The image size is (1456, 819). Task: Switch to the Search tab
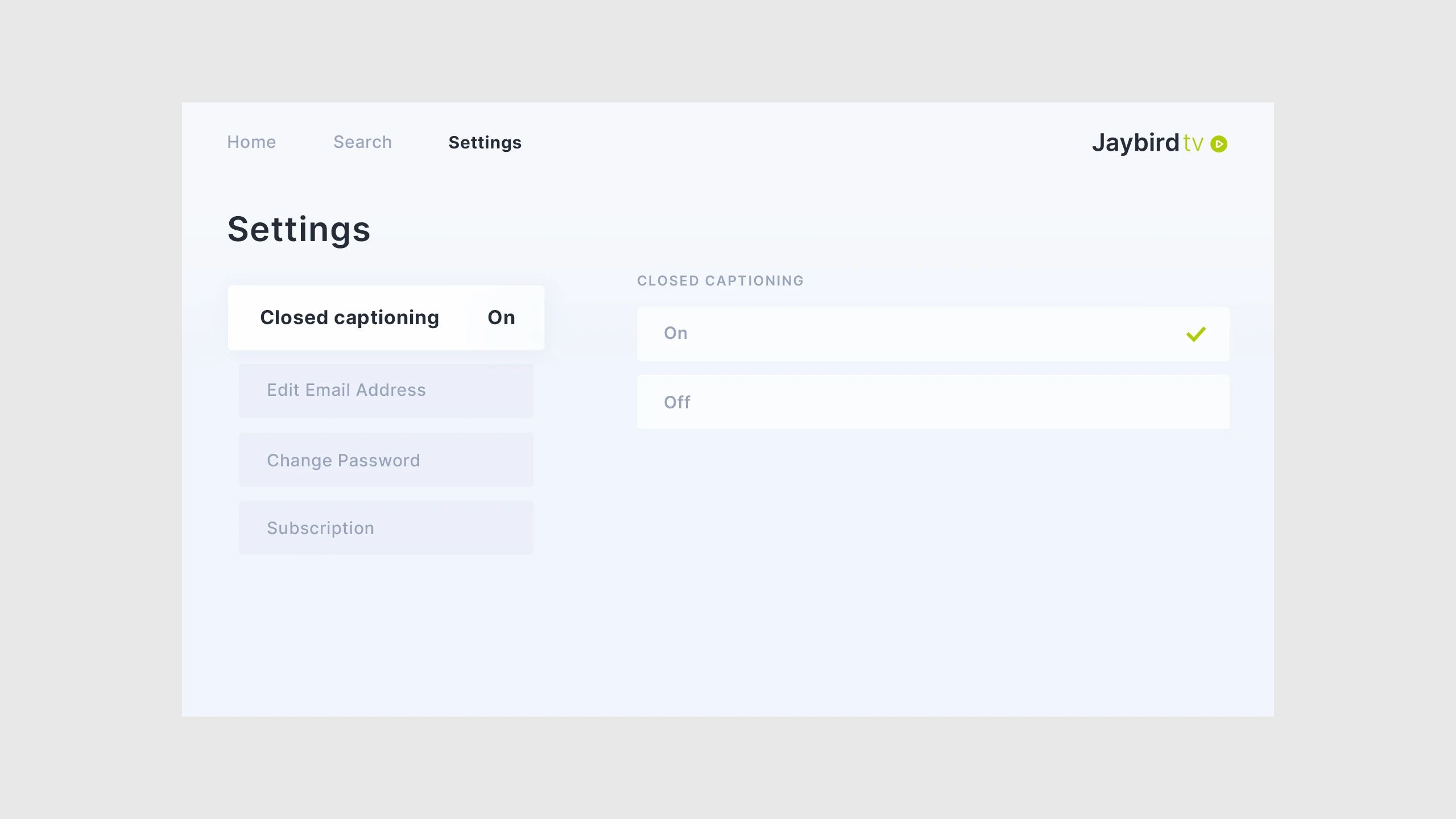point(362,142)
